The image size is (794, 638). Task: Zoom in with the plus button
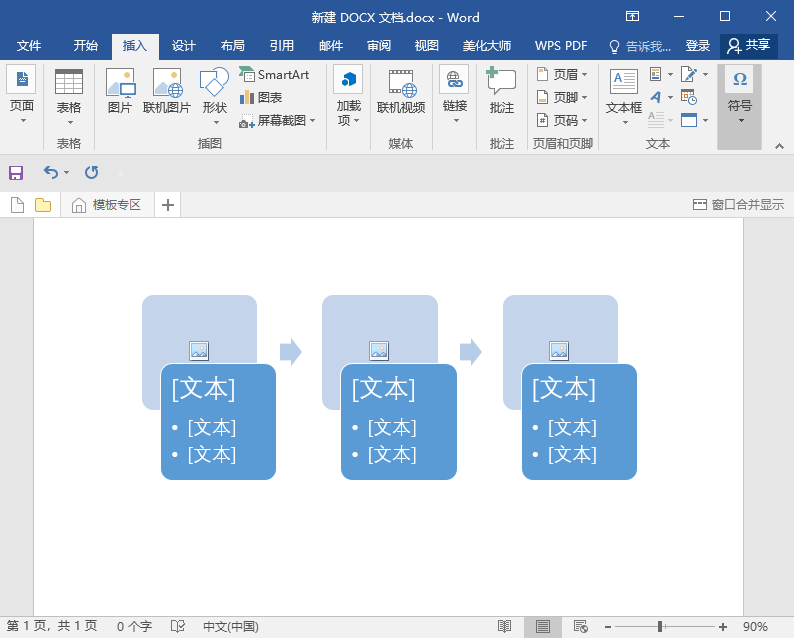723,627
